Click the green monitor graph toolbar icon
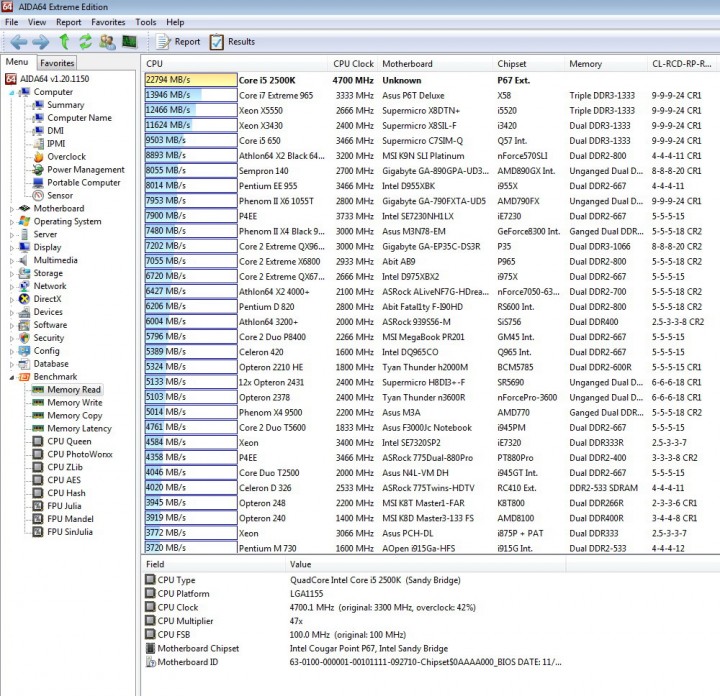 (130, 42)
